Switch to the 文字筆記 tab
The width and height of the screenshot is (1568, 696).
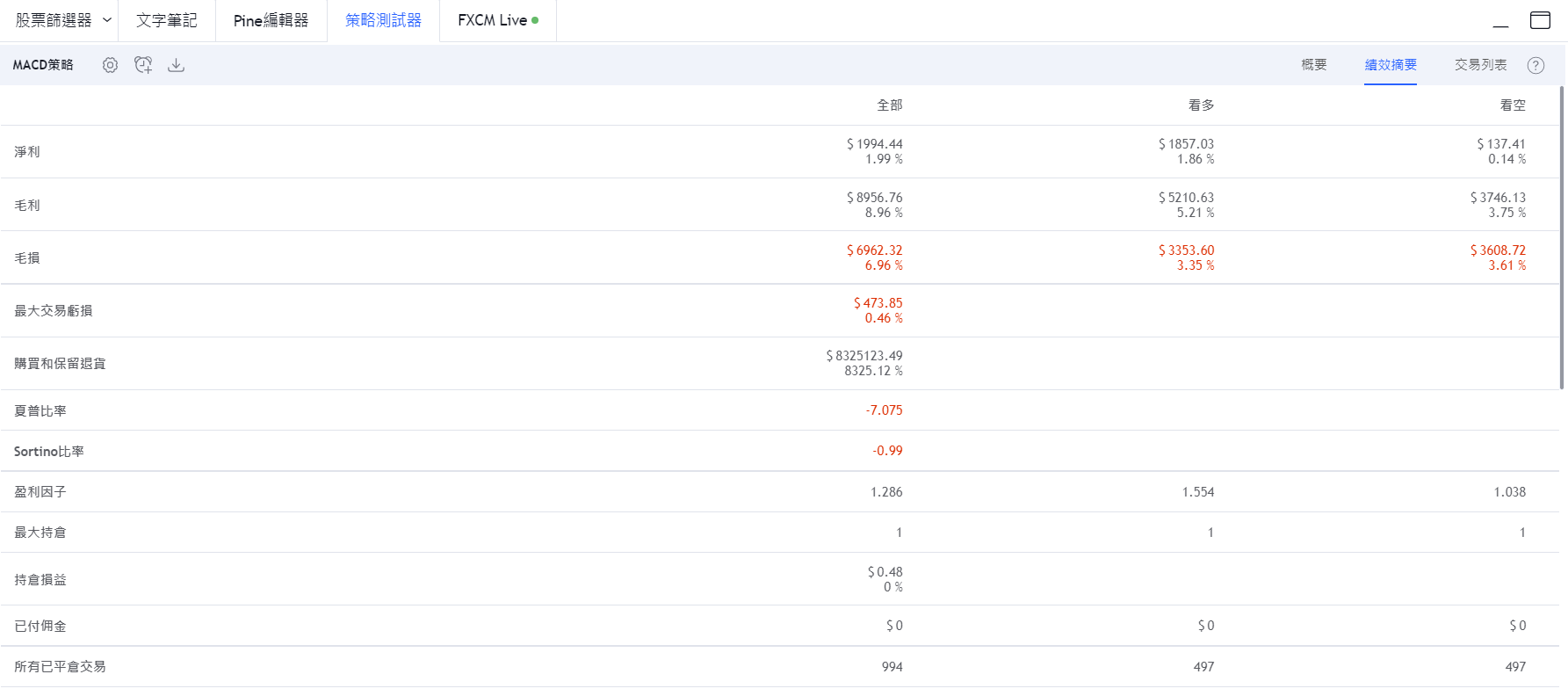[167, 20]
